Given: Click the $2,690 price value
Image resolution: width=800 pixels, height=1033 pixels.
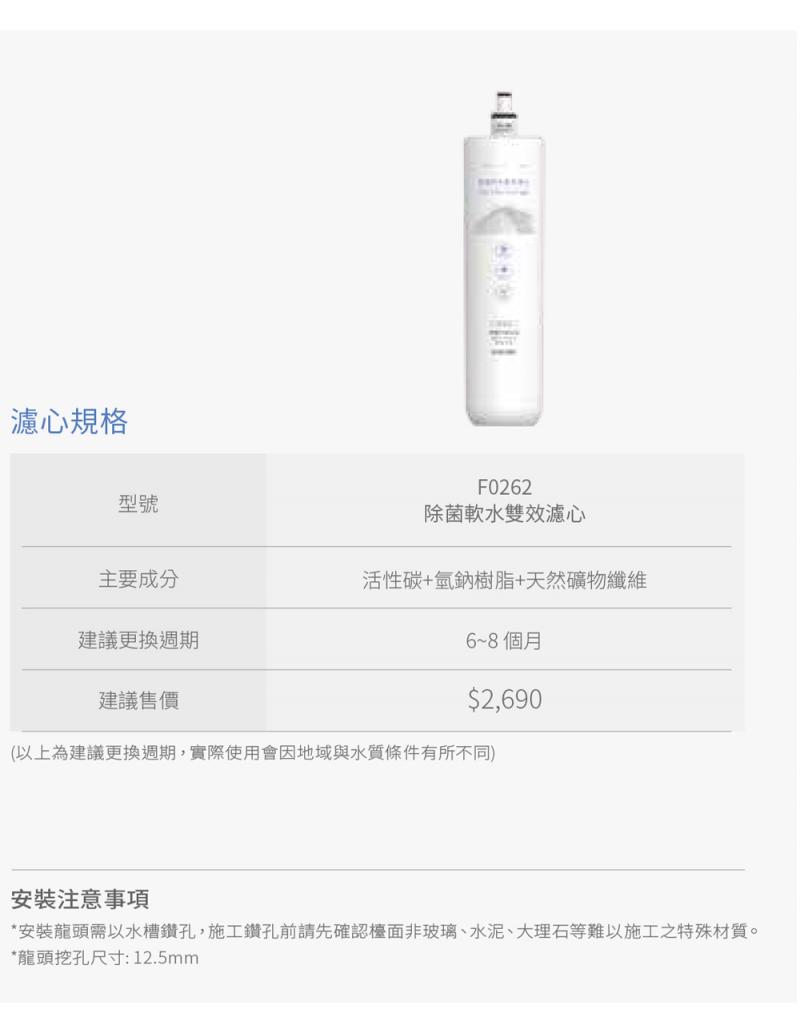Looking at the screenshot, I should click(x=505, y=699).
